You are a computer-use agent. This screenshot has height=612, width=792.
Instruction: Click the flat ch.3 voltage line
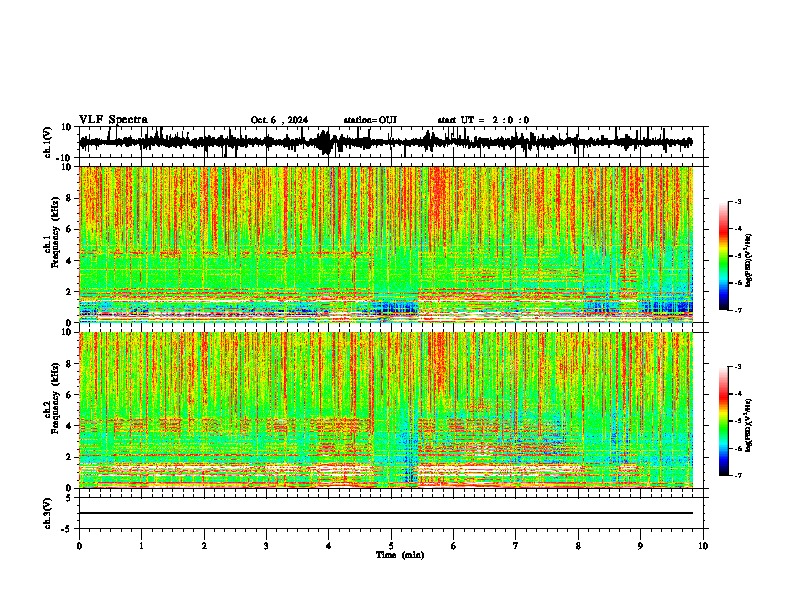pyautogui.click(x=386, y=513)
